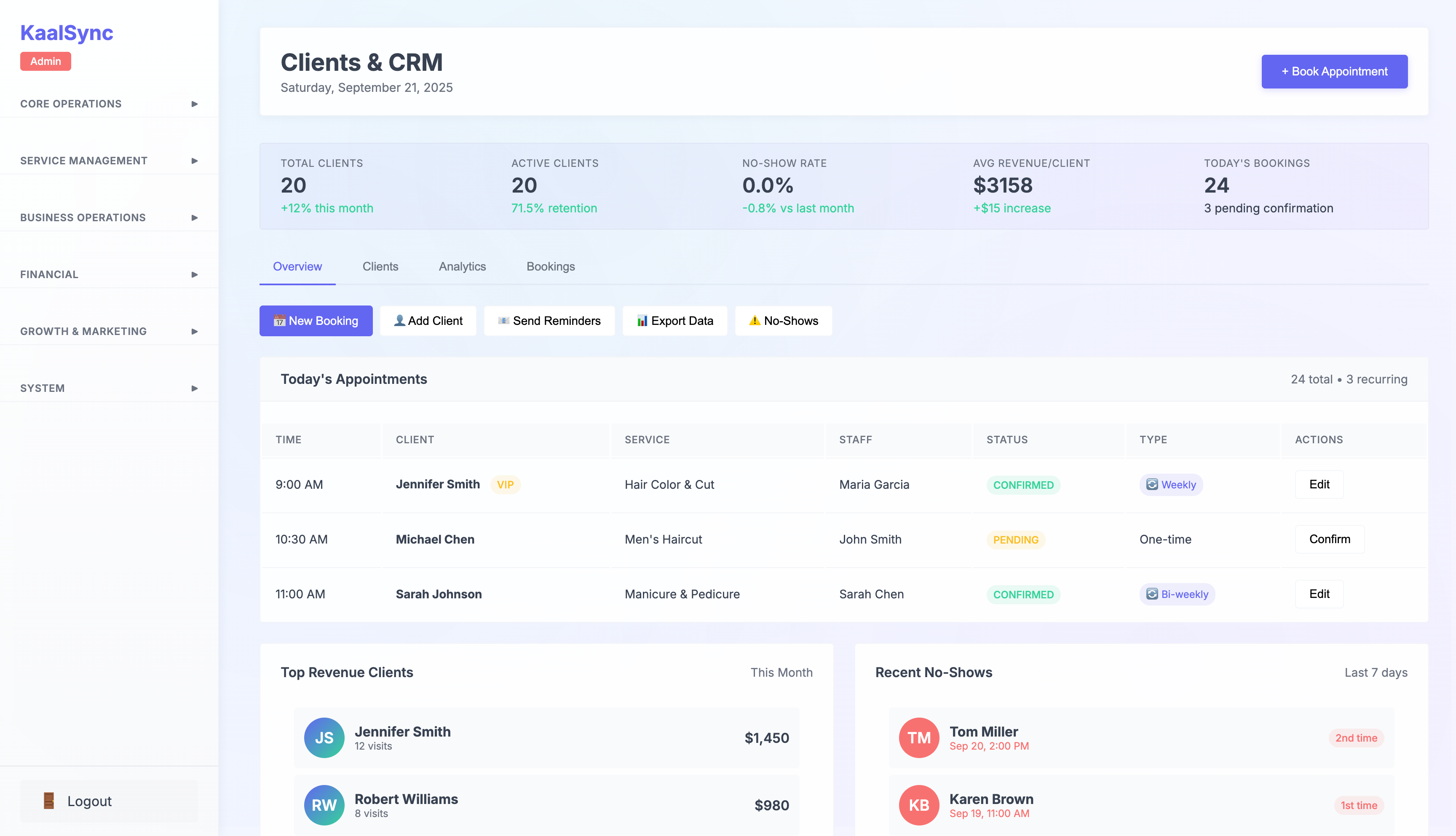Click the door icon beside Logout
1456x836 pixels.
pos(49,801)
